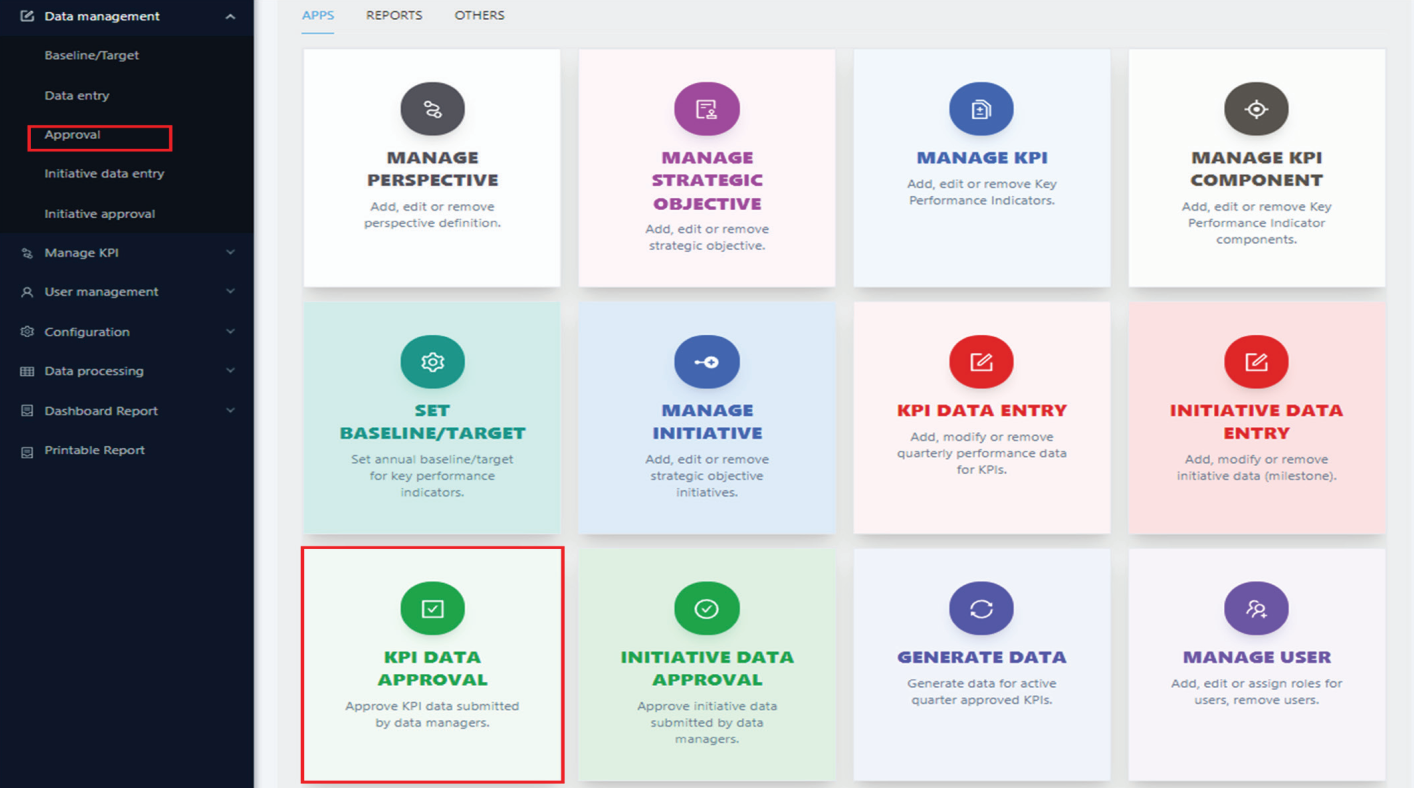Expand the Data processing chevron
Screen dimensions: 1414x788
[x=231, y=371]
